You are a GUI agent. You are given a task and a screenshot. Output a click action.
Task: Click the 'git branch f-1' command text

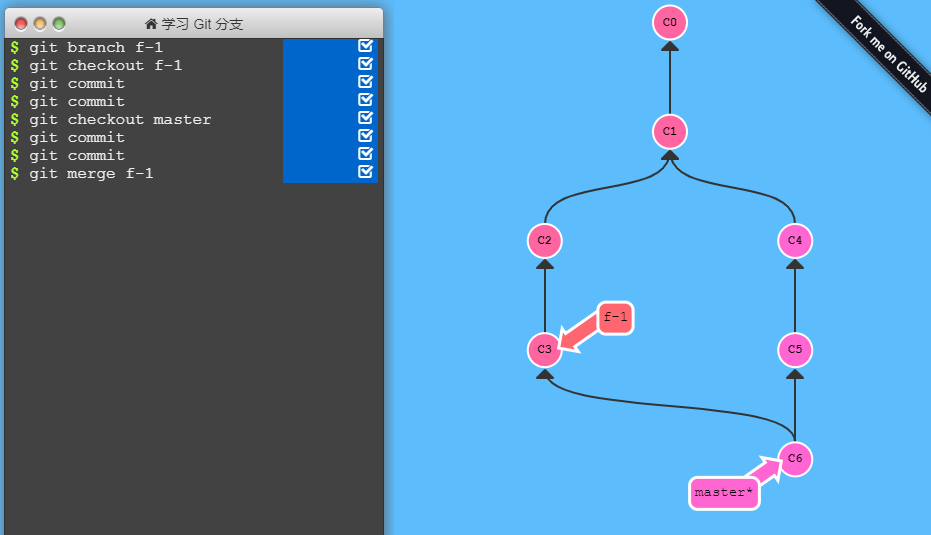(96, 48)
